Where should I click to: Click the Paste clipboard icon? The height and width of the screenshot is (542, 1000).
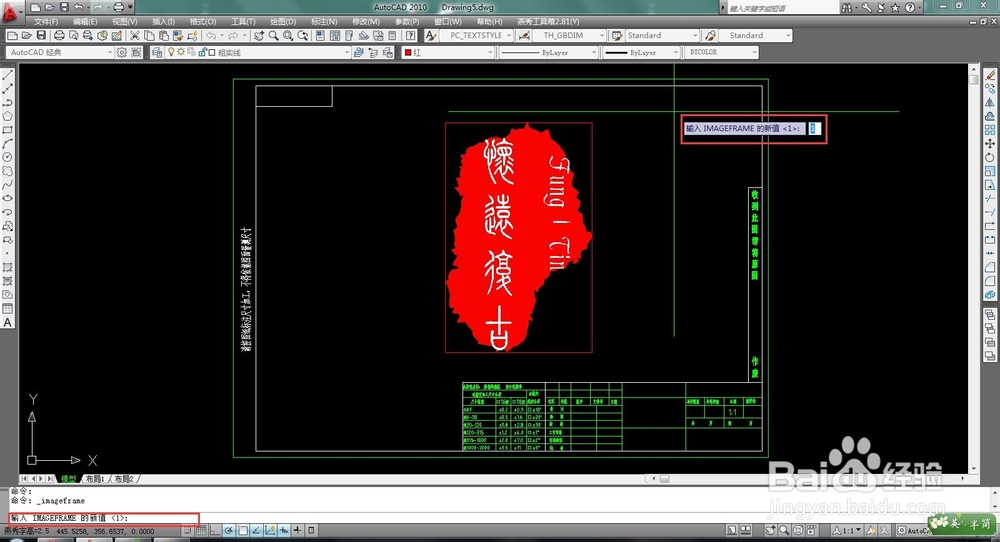click(x=163, y=36)
